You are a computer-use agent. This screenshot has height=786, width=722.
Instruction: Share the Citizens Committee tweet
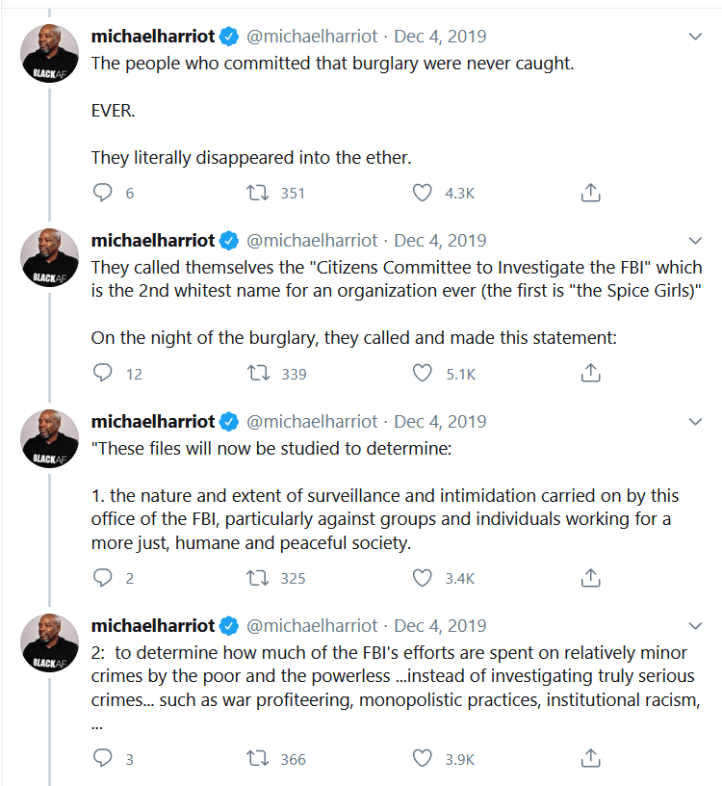590,373
